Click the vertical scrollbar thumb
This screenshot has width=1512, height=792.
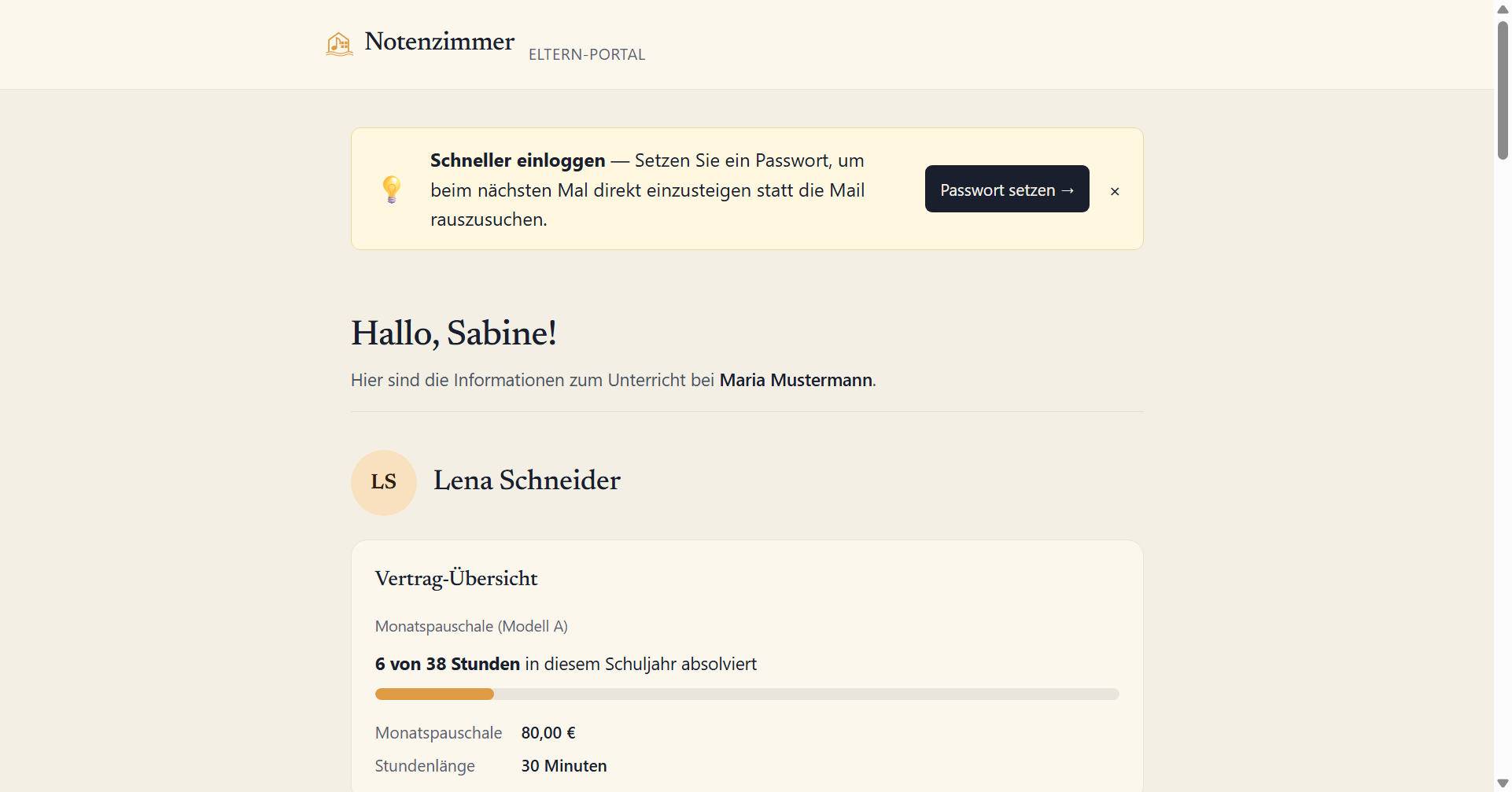click(1503, 90)
